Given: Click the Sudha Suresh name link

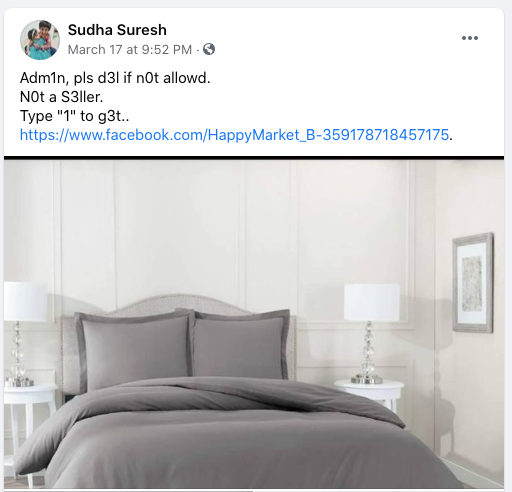Looking at the screenshot, I should click(117, 30).
